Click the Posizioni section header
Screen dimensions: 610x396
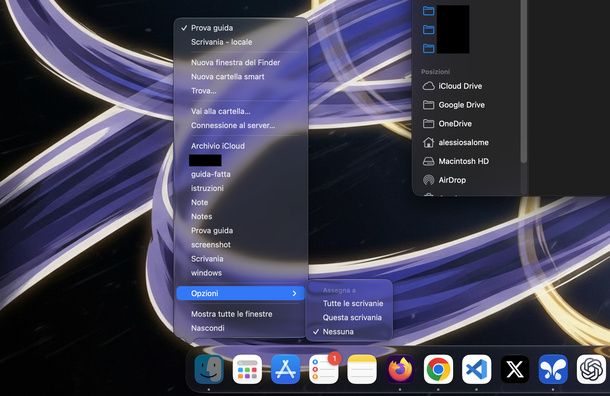pyautogui.click(x=435, y=72)
